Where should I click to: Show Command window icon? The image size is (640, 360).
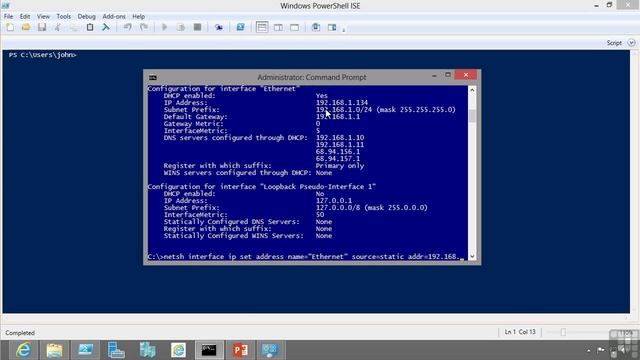(316, 27)
